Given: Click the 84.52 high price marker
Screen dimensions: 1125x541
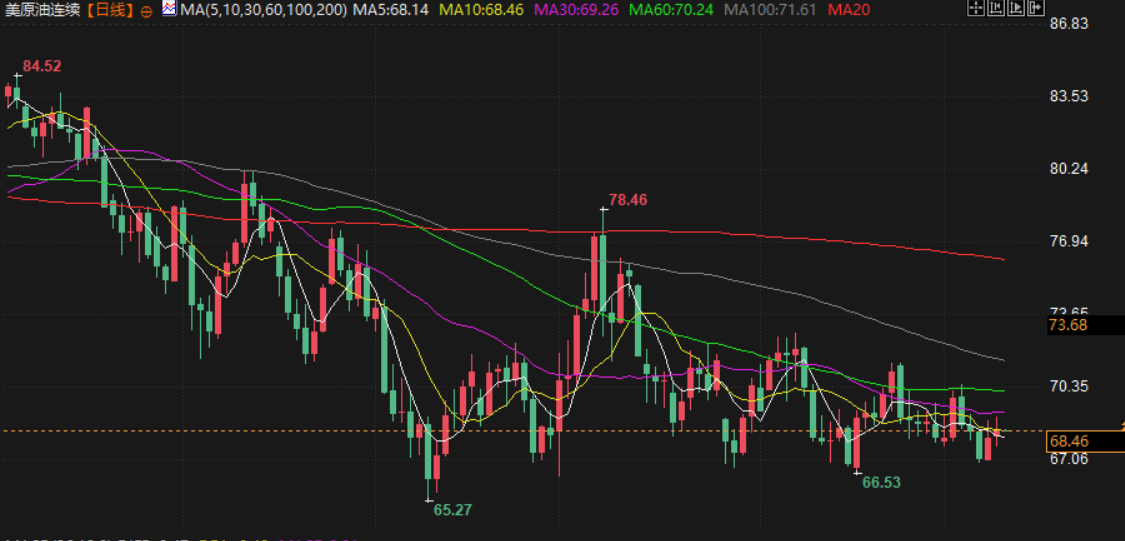Looking at the screenshot, I should 42,67.
